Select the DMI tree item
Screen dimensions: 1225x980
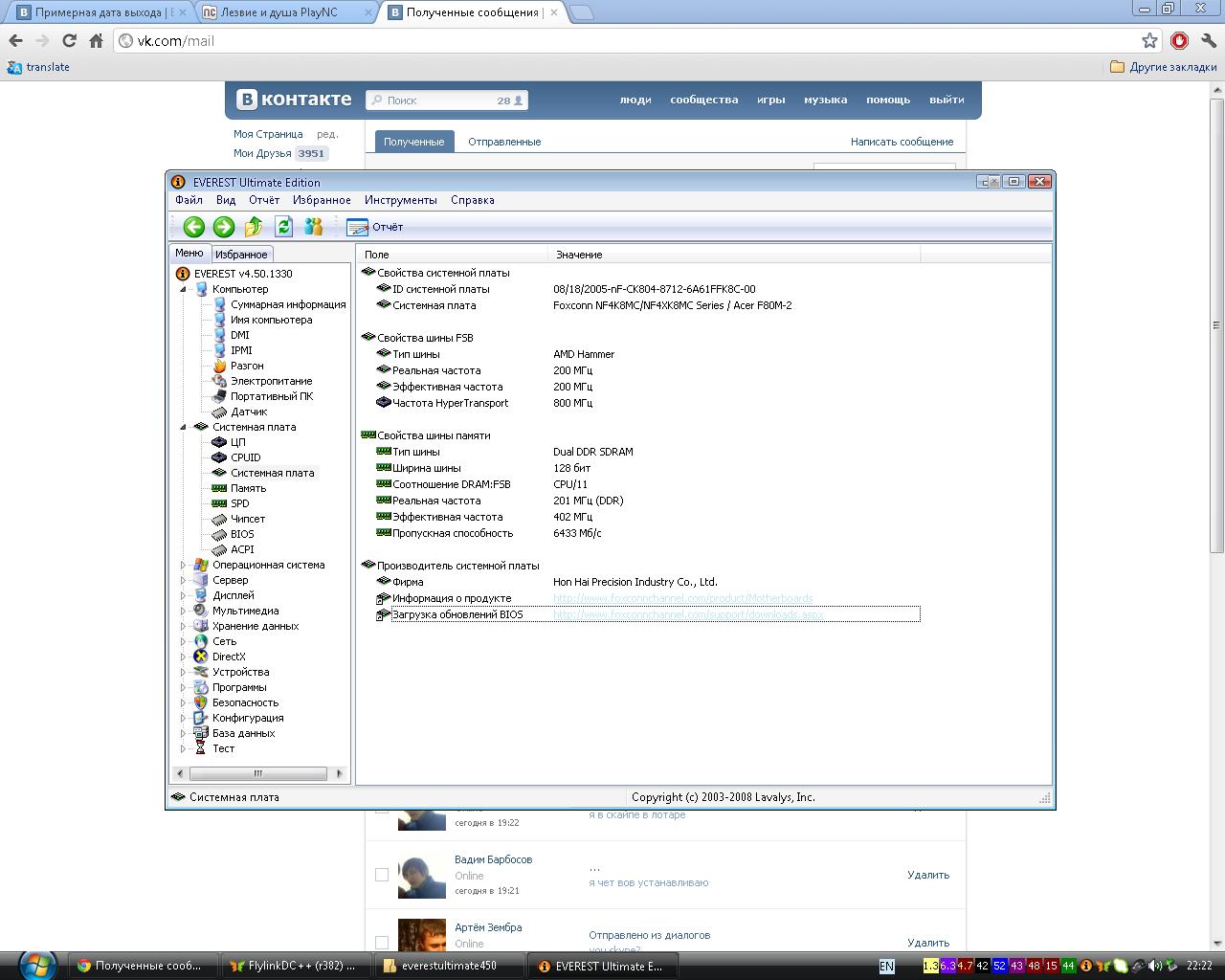coord(239,335)
